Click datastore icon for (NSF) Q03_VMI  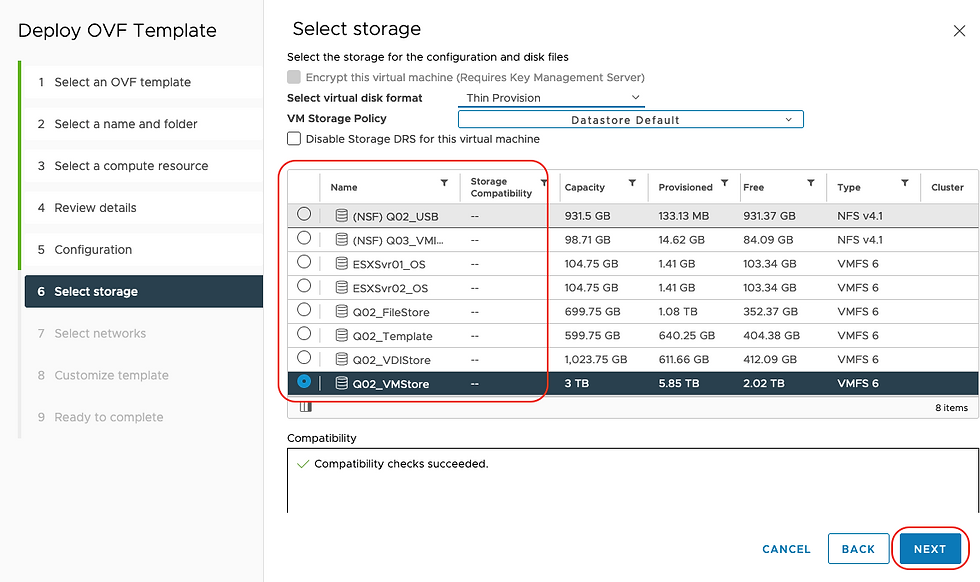click(341, 239)
